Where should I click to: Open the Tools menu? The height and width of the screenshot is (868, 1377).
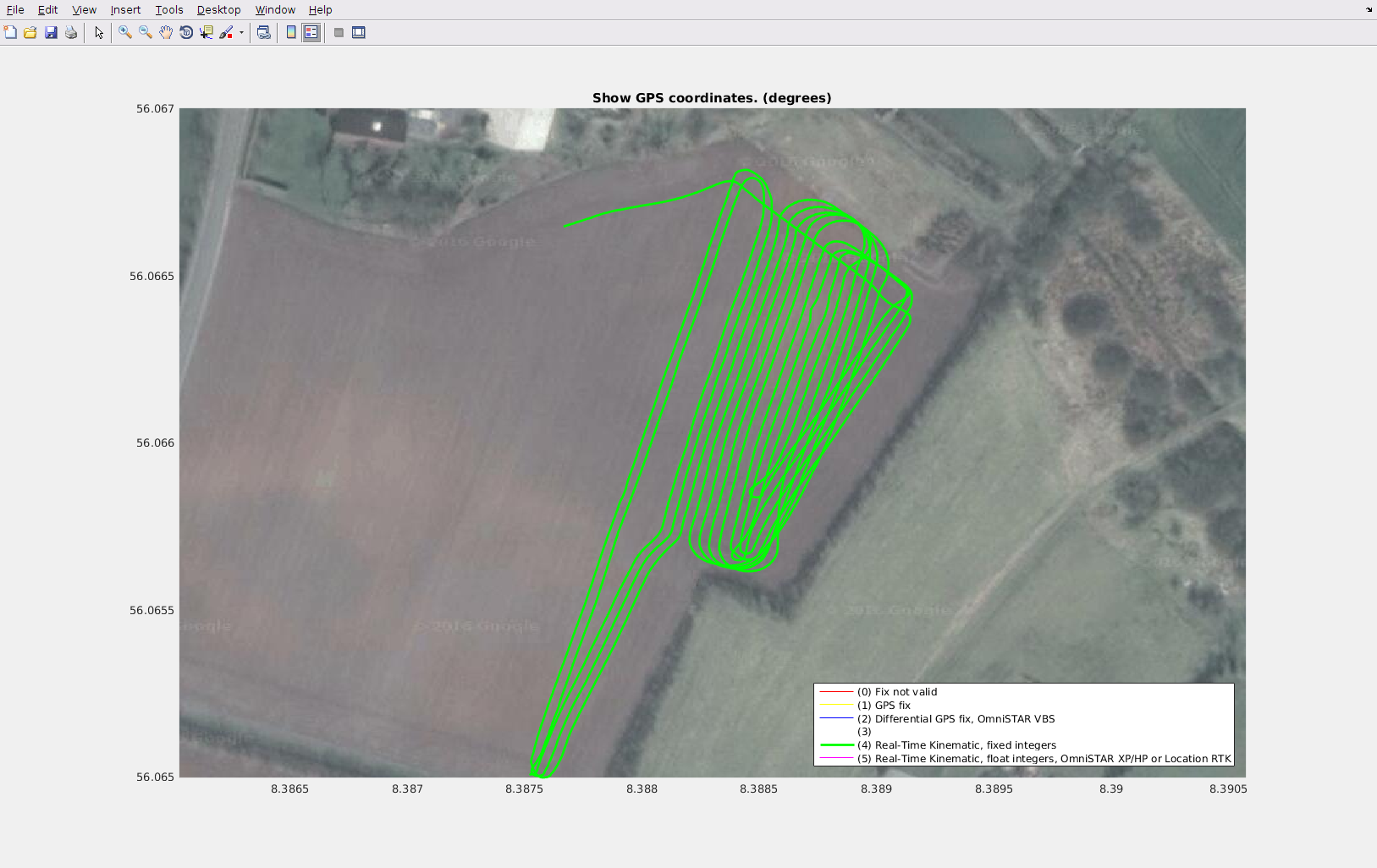coord(169,10)
